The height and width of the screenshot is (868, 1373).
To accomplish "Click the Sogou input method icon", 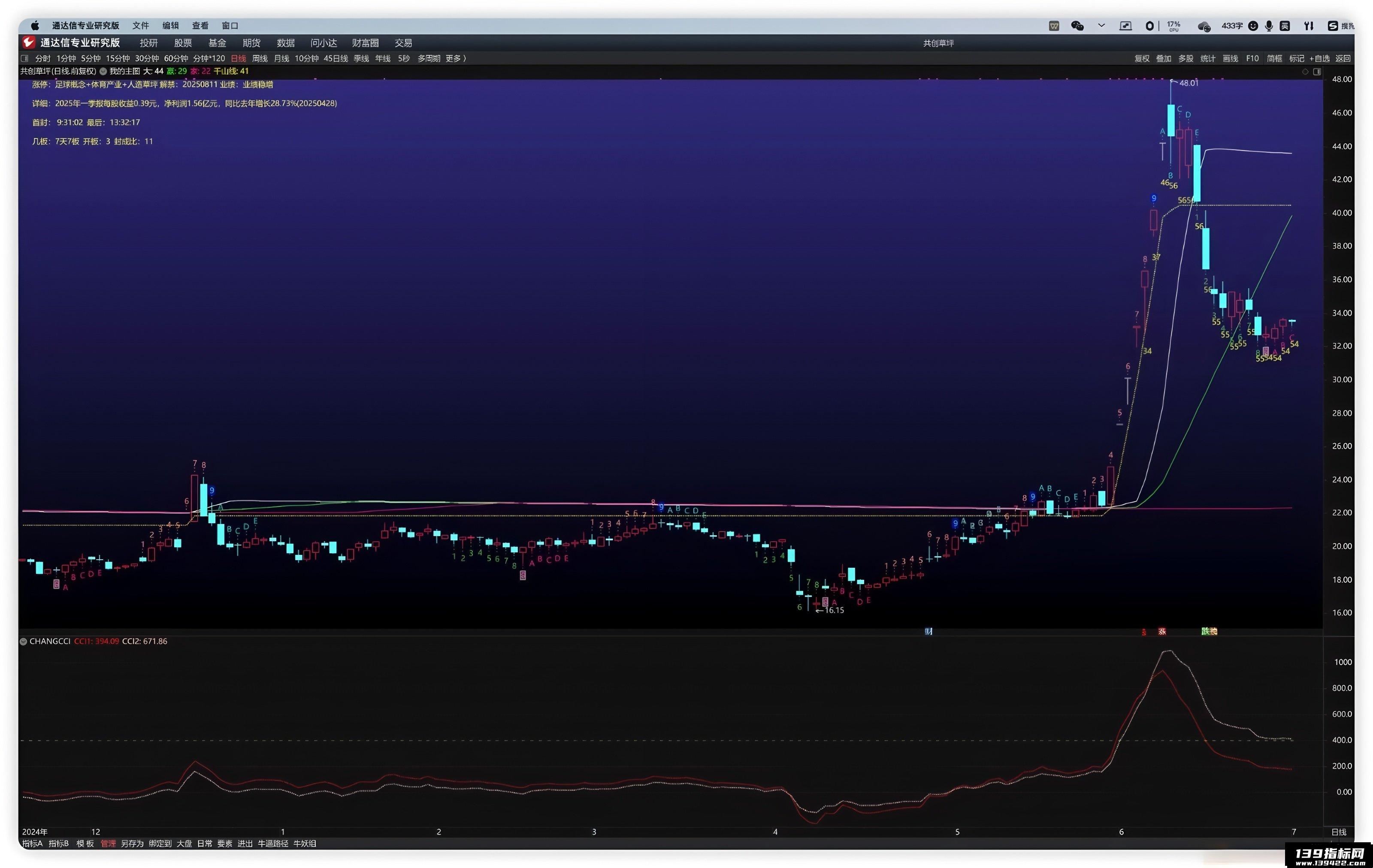I will click(1333, 26).
